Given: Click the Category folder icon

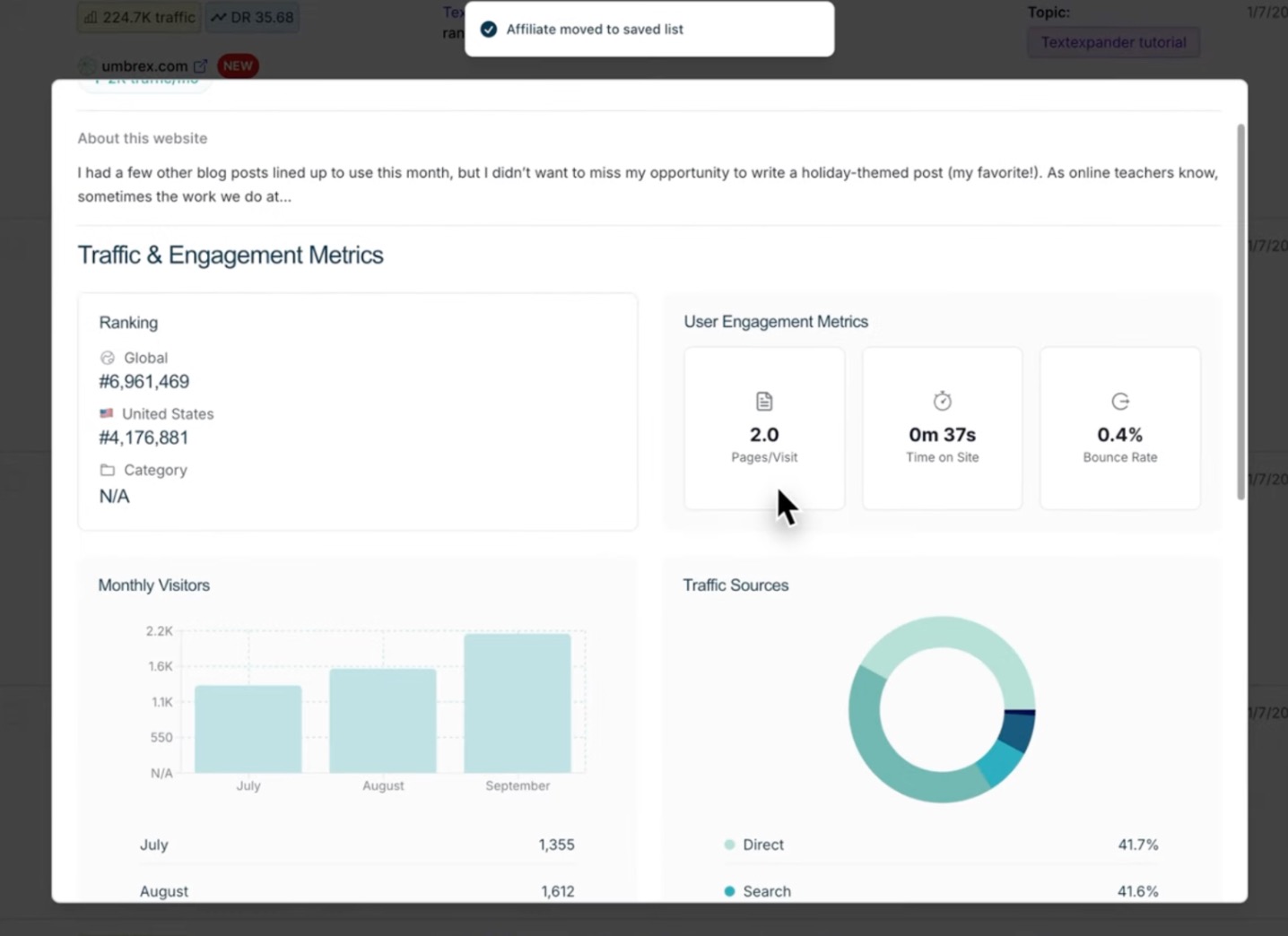Looking at the screenshot, I should coord(108,470).
